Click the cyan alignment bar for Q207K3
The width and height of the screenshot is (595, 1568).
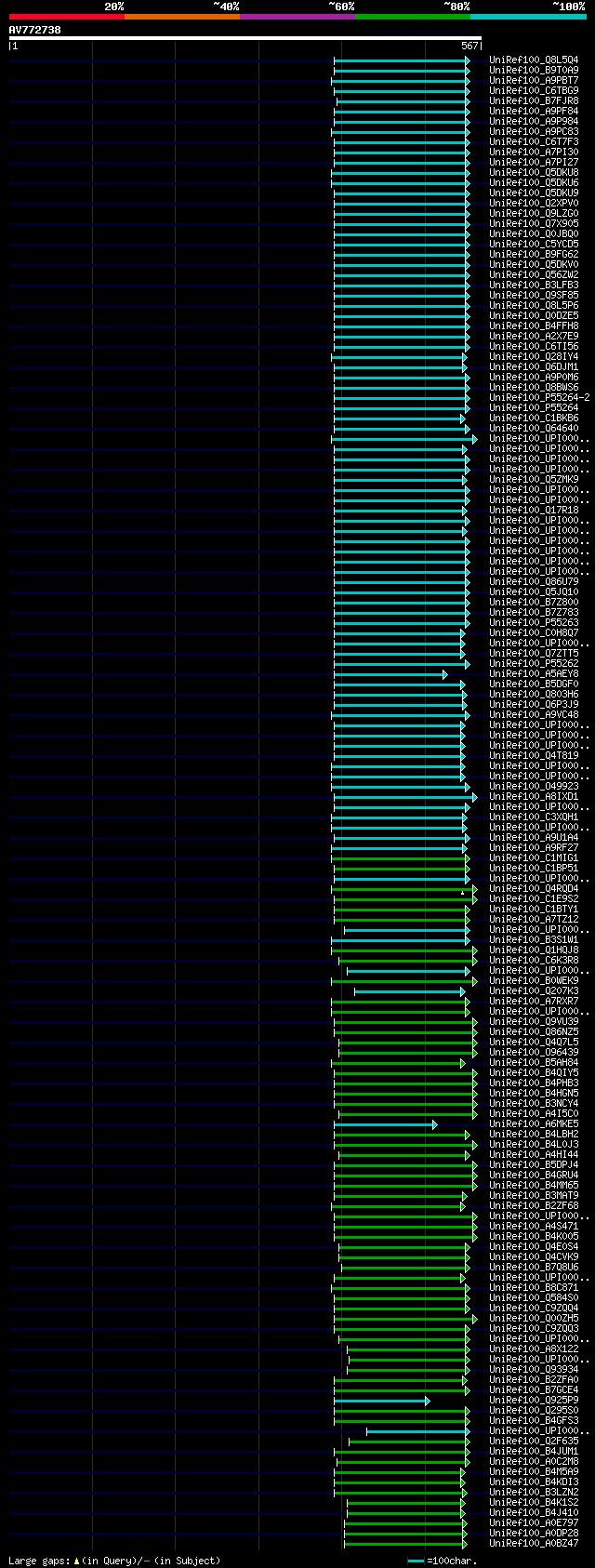(410, 990)
